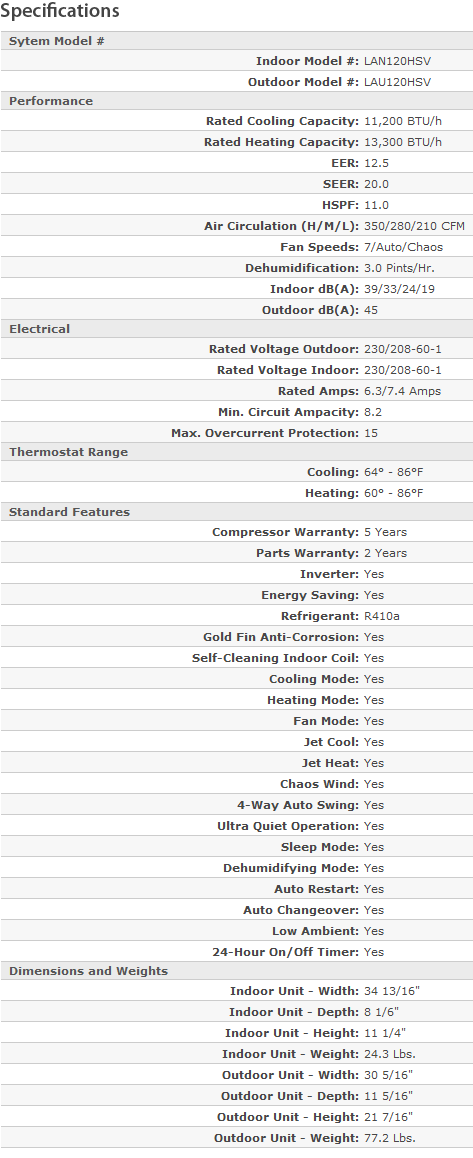The height and width of the screenshot is (1158, 473).
Task: Click the Rated Amps value
Action: 403,391
